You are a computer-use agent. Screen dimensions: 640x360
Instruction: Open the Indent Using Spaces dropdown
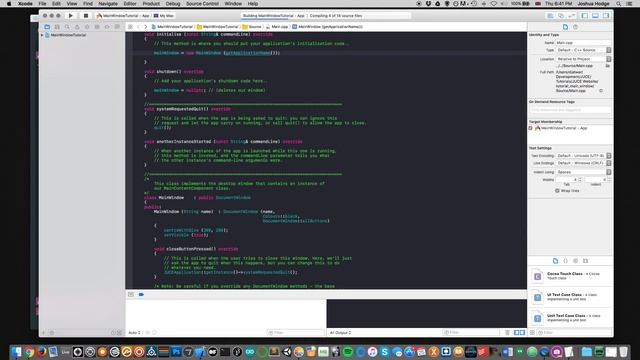(x=583, y=172)
